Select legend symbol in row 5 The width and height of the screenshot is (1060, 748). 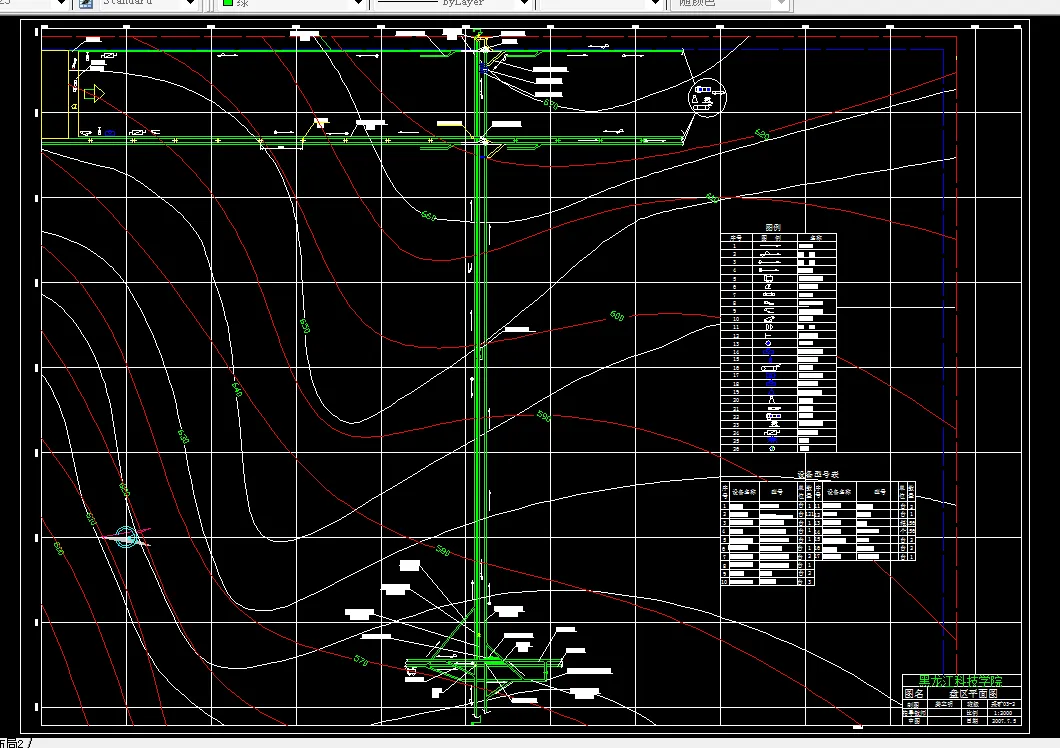(x=769, y=278)
